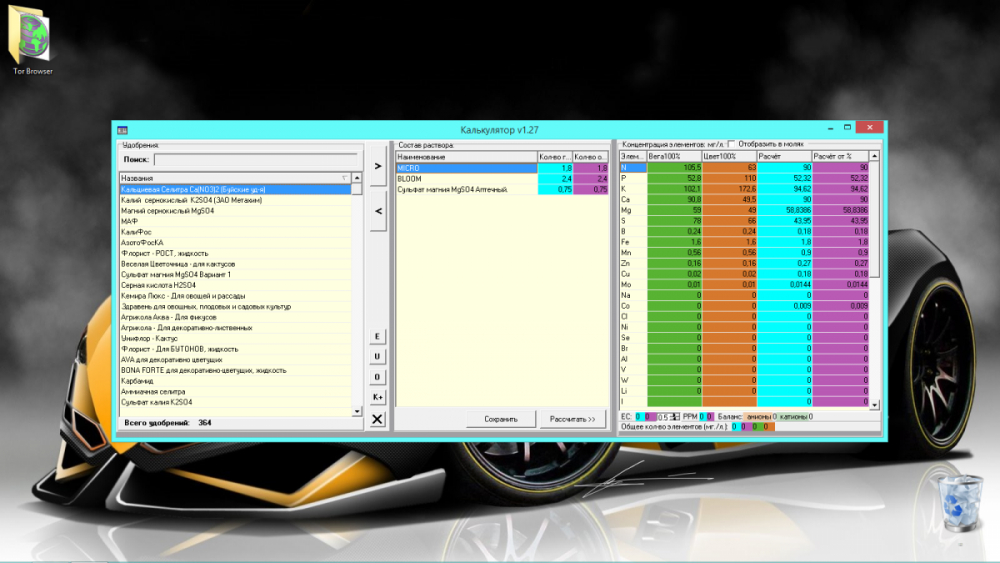Click the 'Сохранить' button
Screen dimensions: 1000x563
coord(501,419)
